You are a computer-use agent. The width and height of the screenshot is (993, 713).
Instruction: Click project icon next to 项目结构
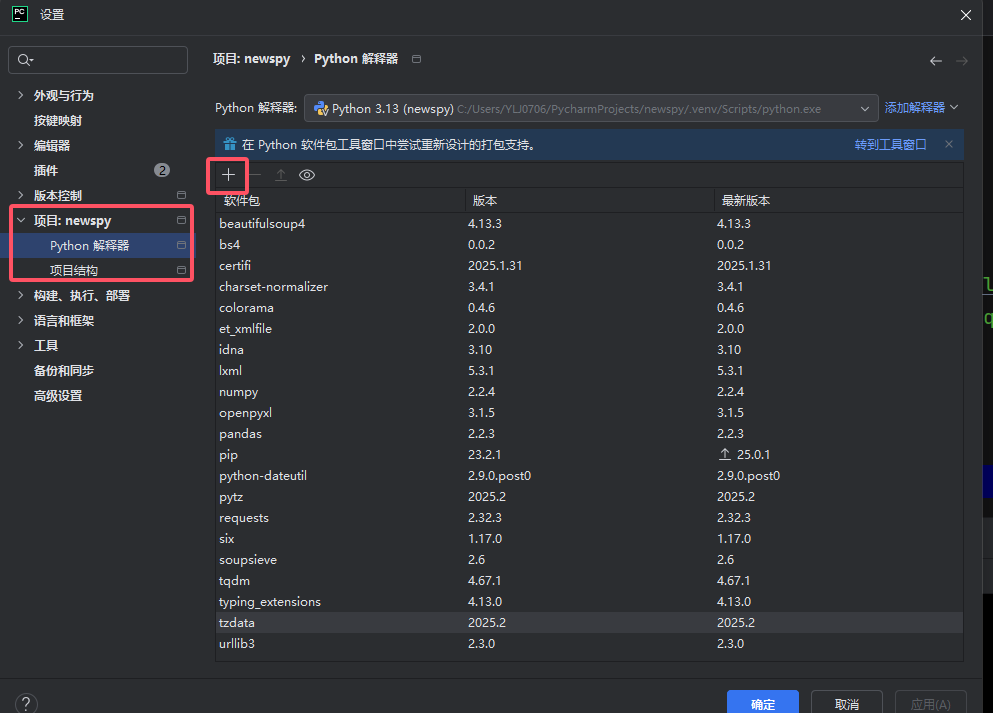(x=181, y=270)
